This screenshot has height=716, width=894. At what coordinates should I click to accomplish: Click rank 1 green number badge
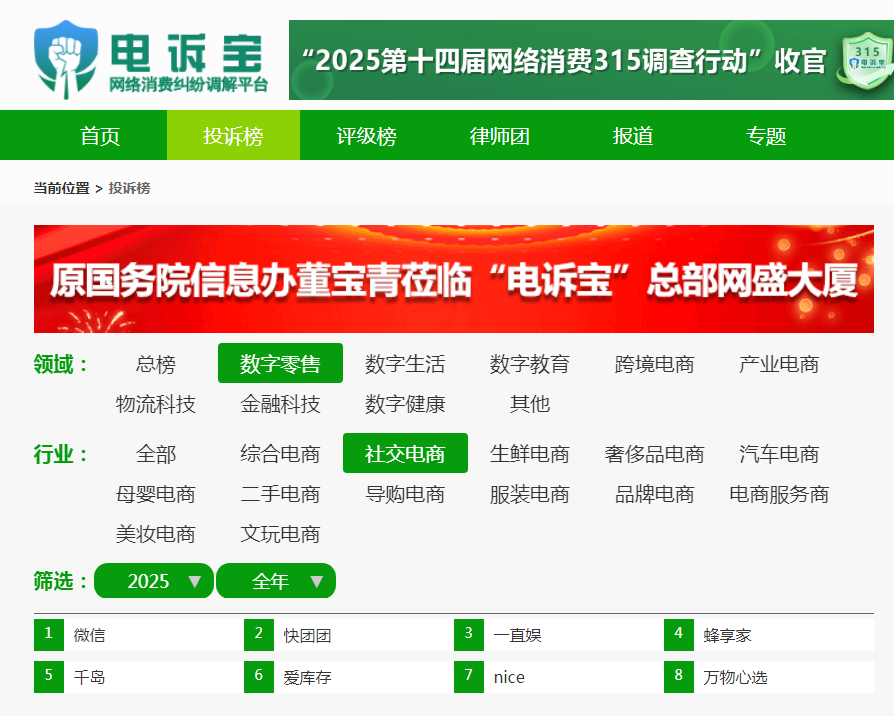pyautogui.click(x=48, y=635)
